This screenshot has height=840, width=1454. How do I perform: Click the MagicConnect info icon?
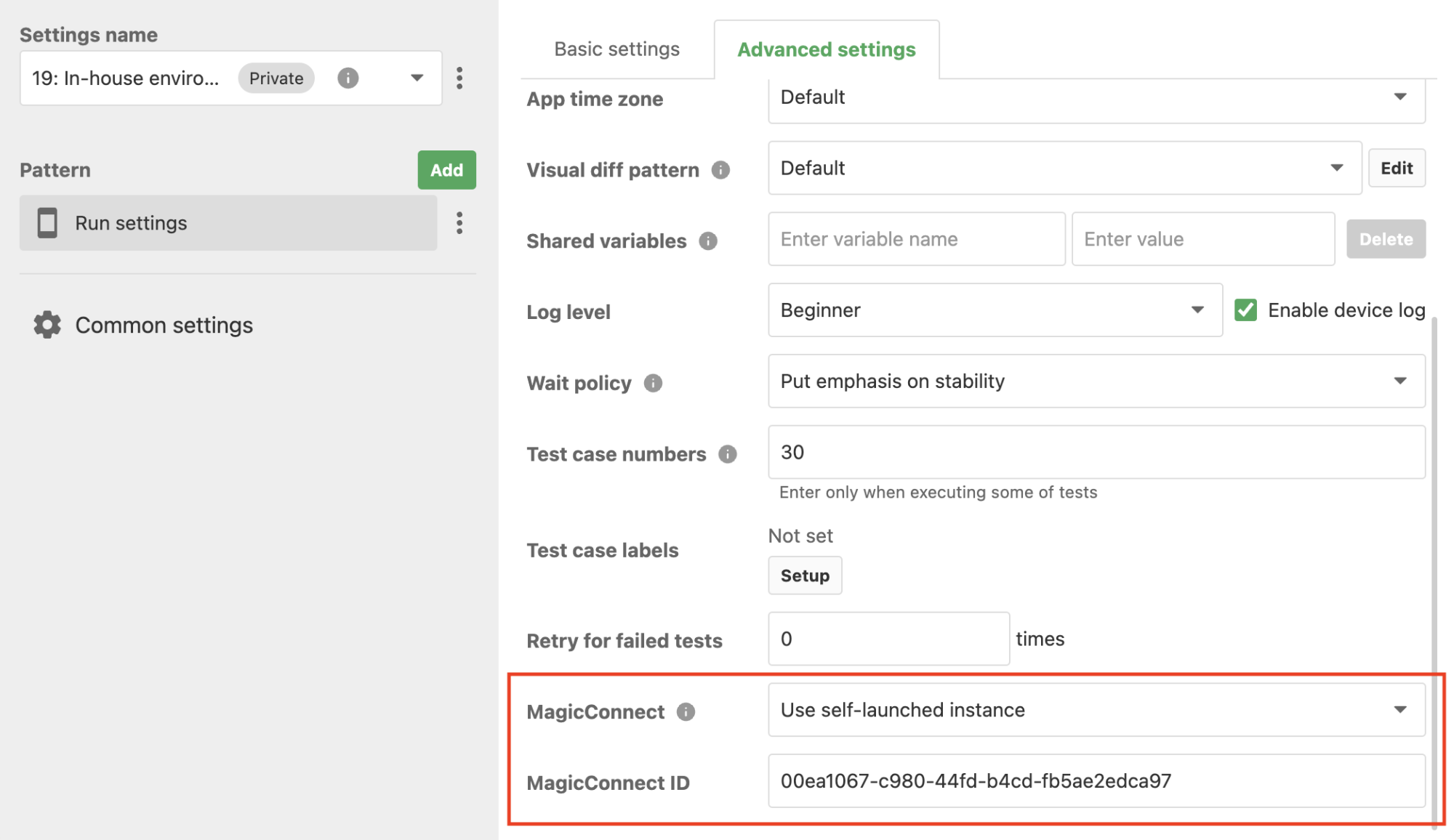[x=686, y=711]
